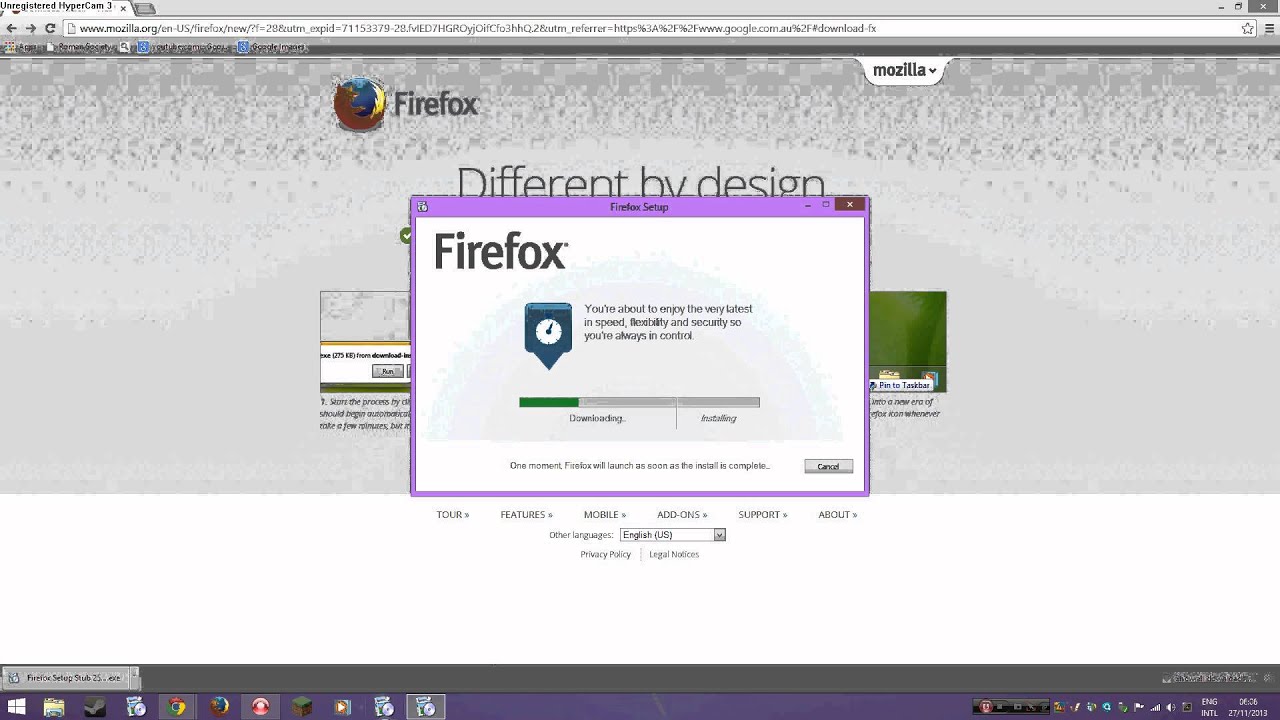Switch to Chrome in the taskbar
Image resolution: width=1280 pixels, height=720 pixels.
tap(177, 707)
